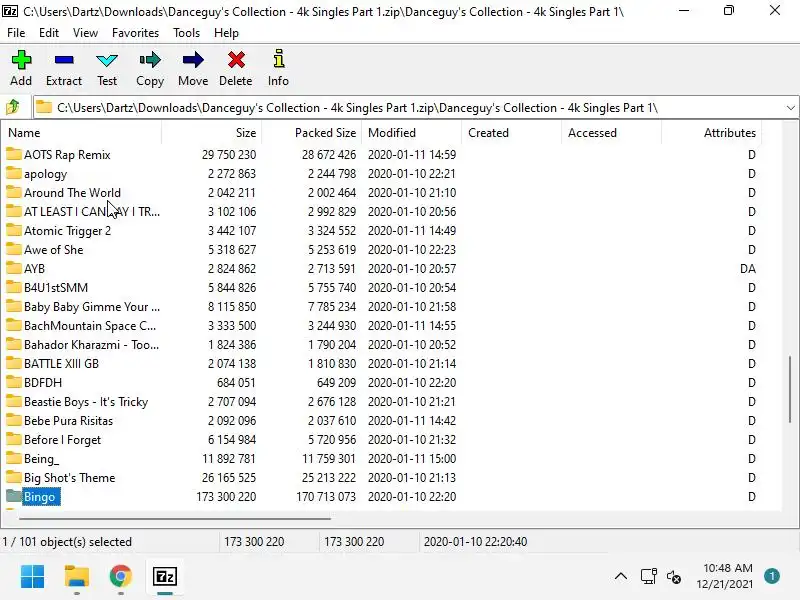Show hidden system tray icons
The image size is (800, 600).
coord(620,577)
